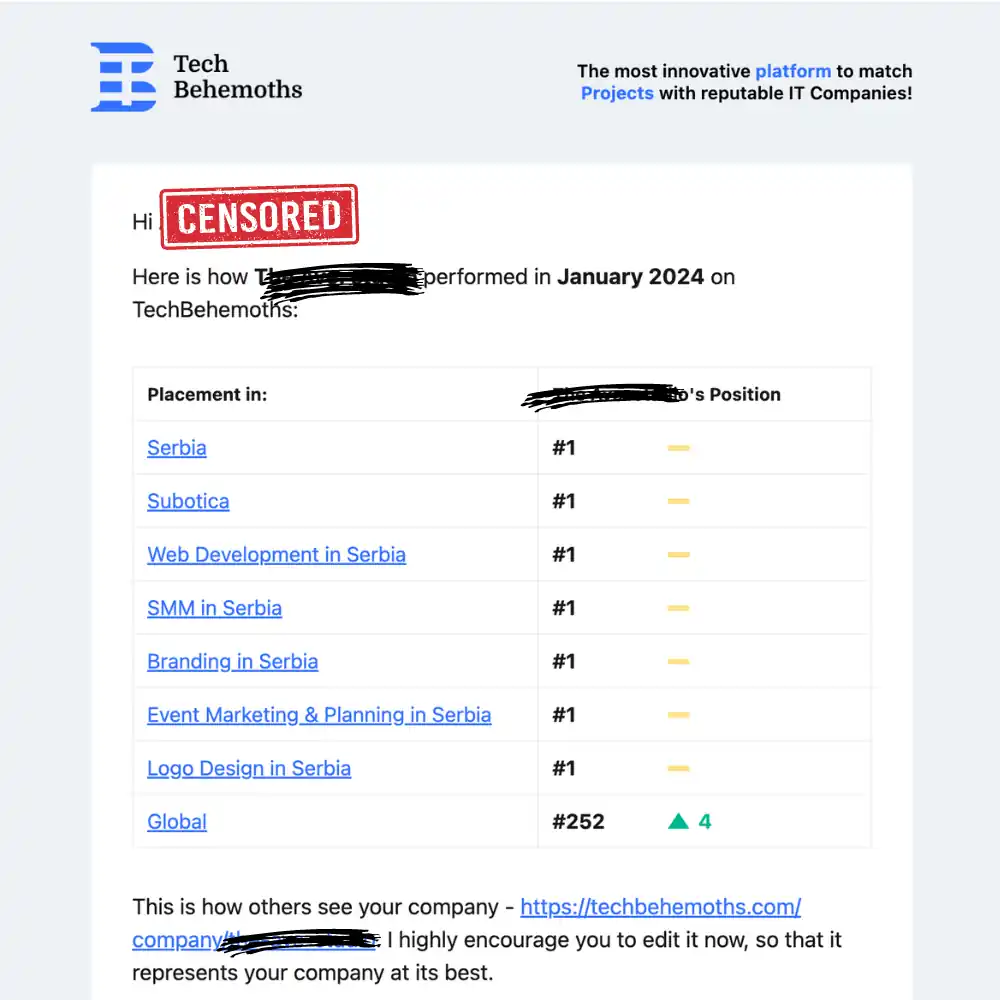This screenshot has width=1000, height=1000.
Task: Click the #252 global position value
Action: tap(578, 822)
